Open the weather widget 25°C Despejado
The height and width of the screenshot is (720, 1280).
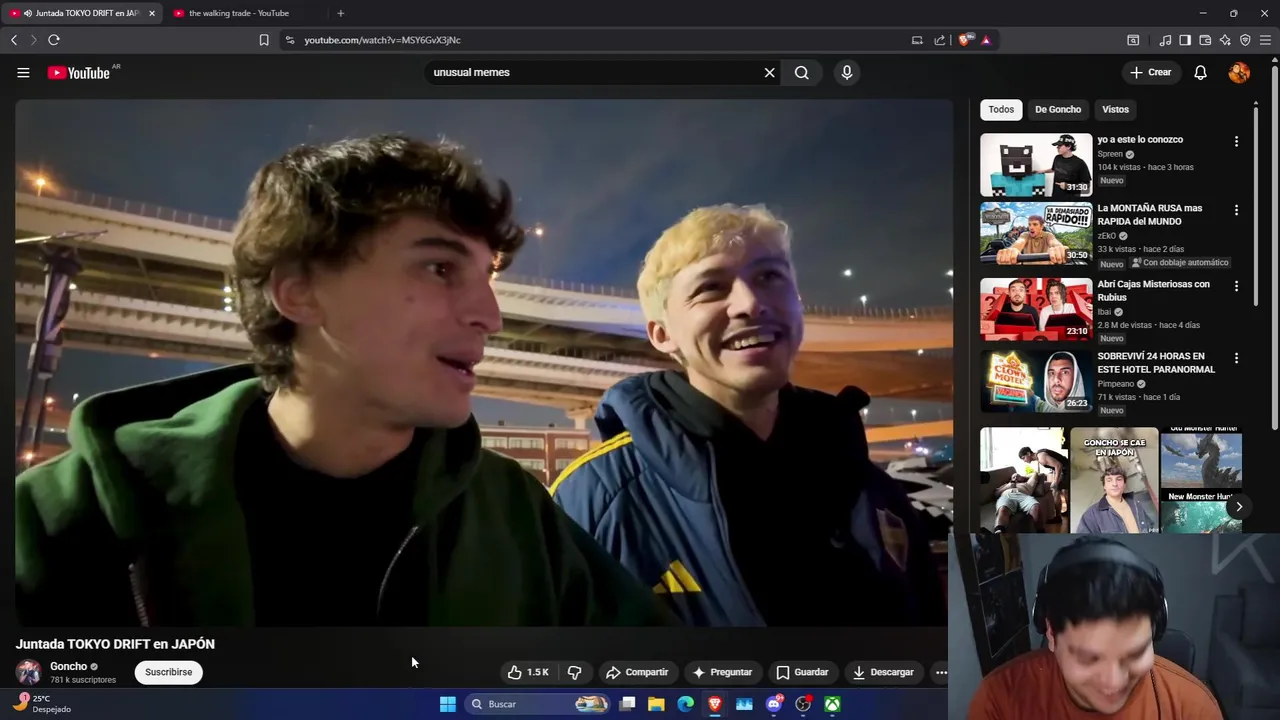[42, 704]
